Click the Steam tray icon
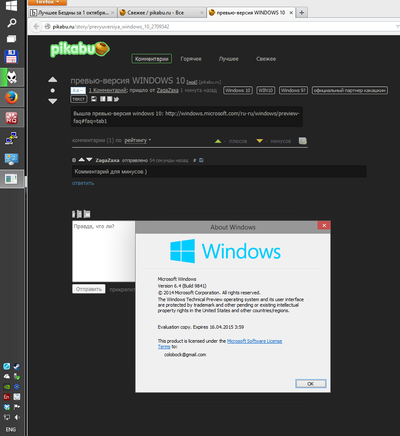The height and width of the screenshot is (436, 400). click(17, 367)
